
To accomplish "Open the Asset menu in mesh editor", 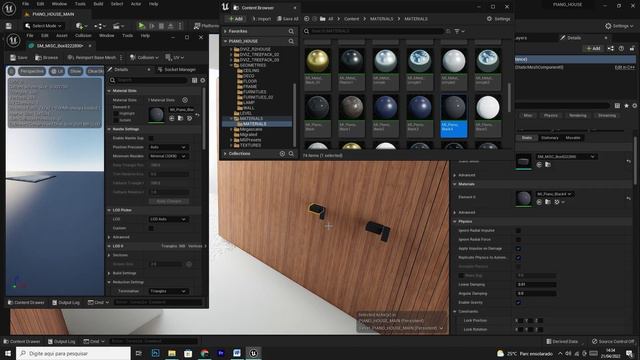I will point(62,36).
